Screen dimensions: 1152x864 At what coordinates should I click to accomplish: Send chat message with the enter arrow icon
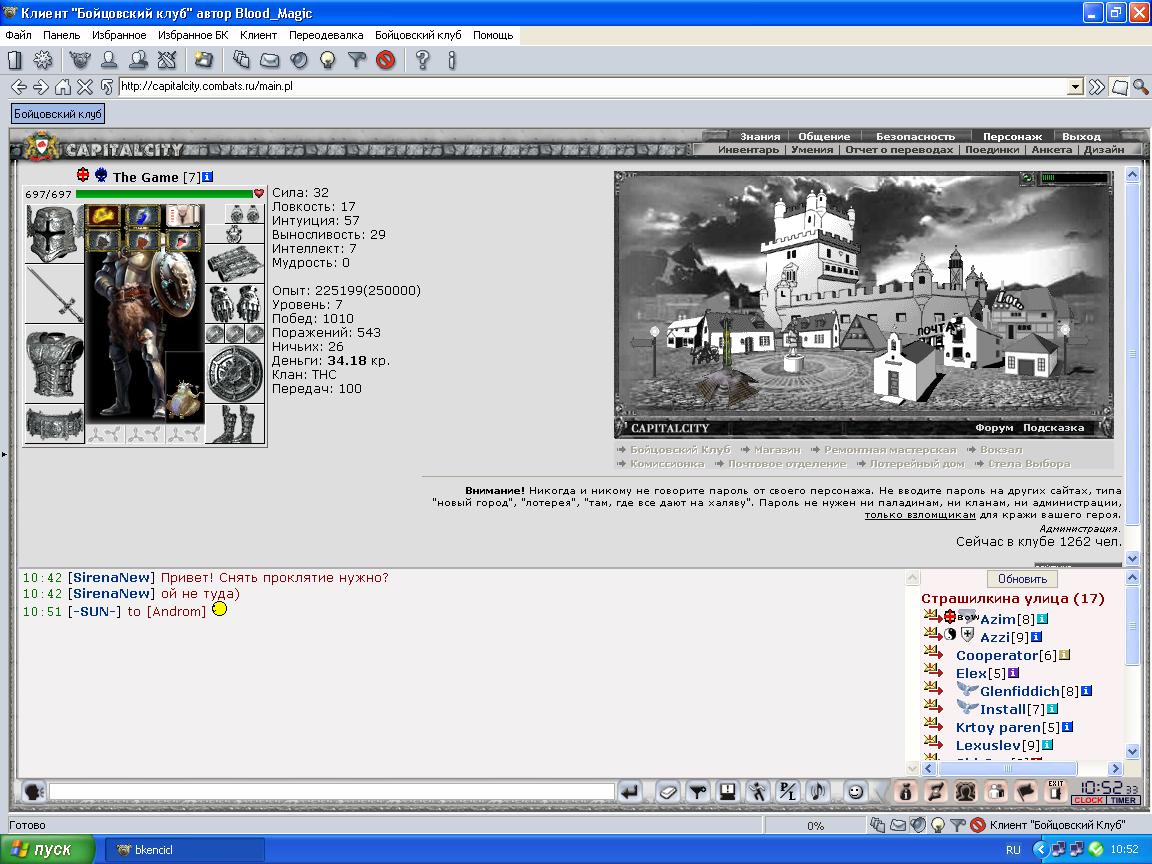630,791
